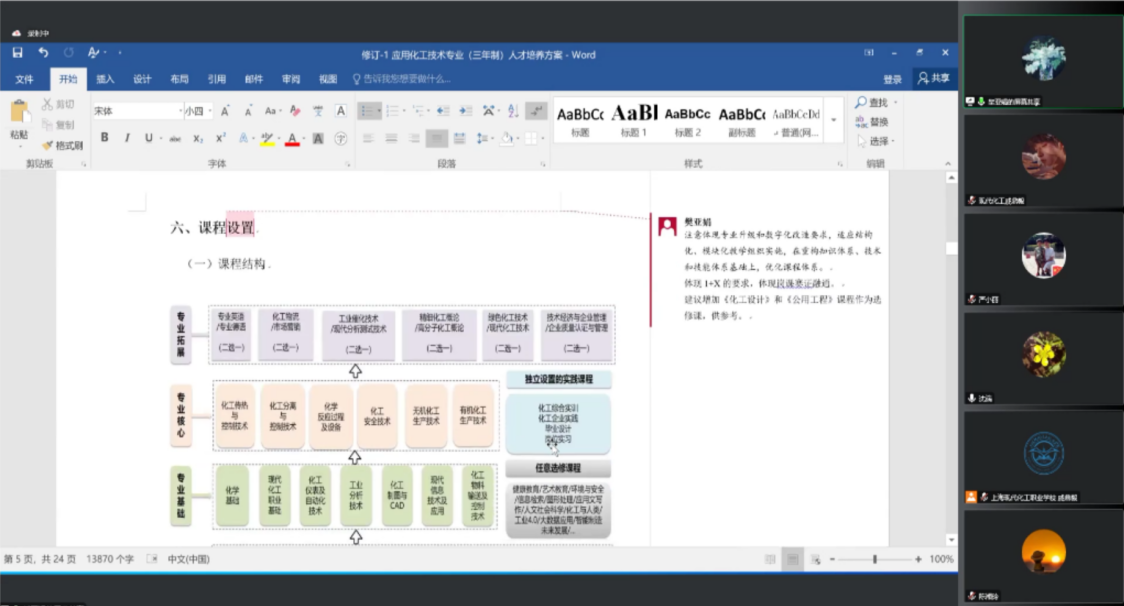This screenshot has width=1124, height=606.
Task: Click the Save icon in quick access toolbar
Action: coord(17,53)
